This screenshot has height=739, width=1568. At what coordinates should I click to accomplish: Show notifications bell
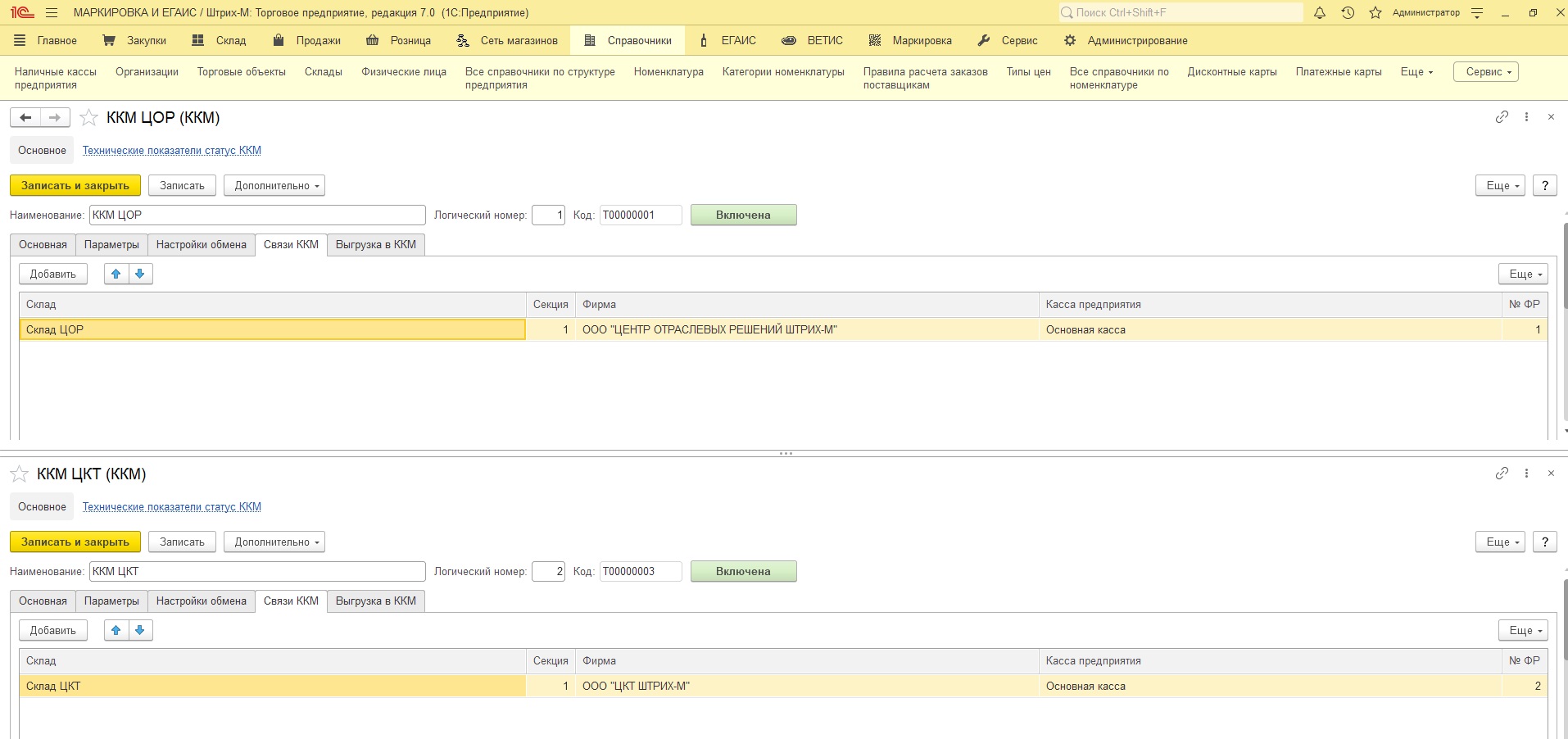click(x=1320, y=13)
